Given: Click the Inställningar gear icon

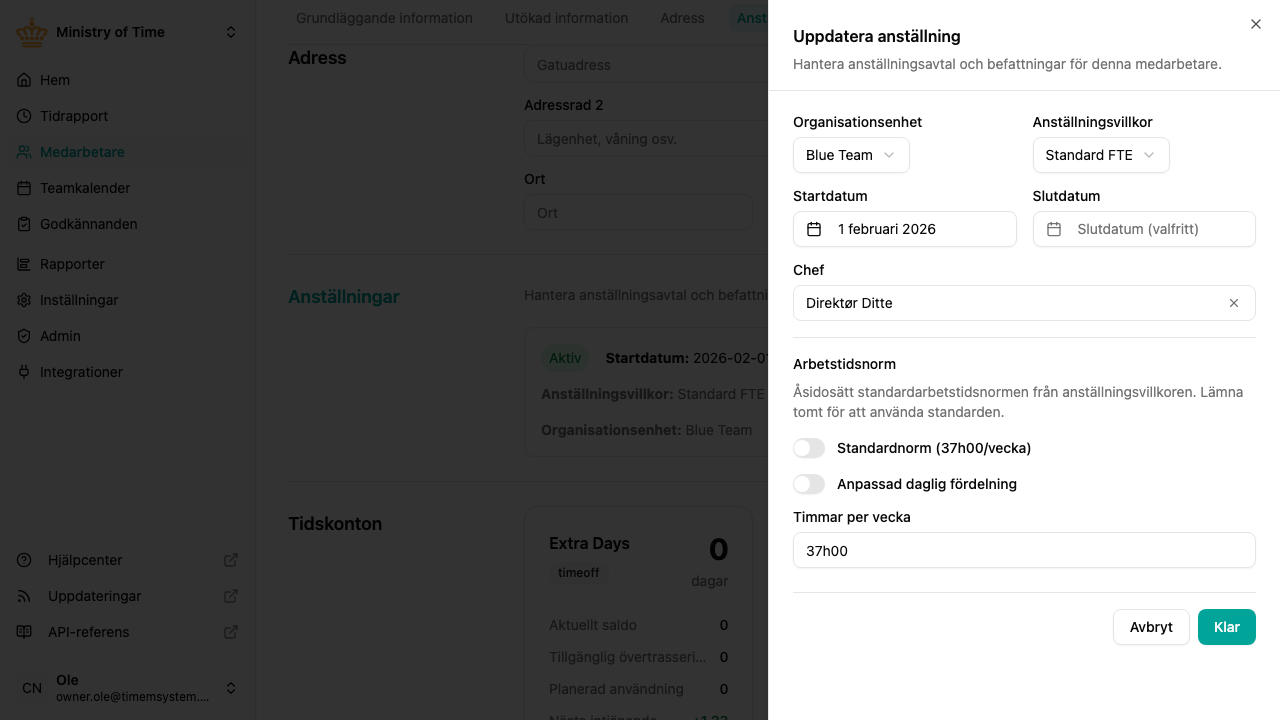Looking at the screenshot, I should (24, 300).
